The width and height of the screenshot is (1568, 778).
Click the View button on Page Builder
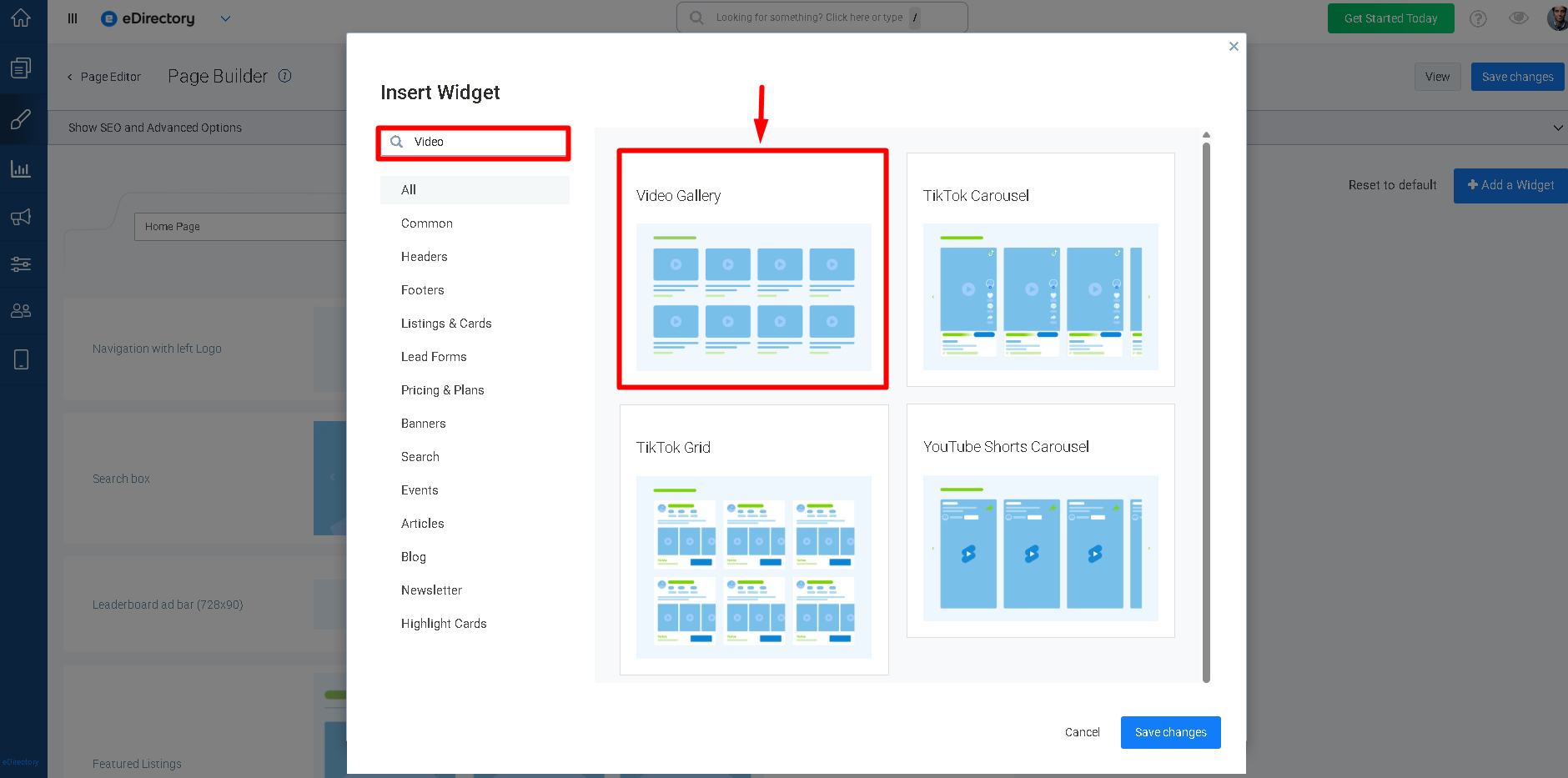click(x=1438, y=77)
